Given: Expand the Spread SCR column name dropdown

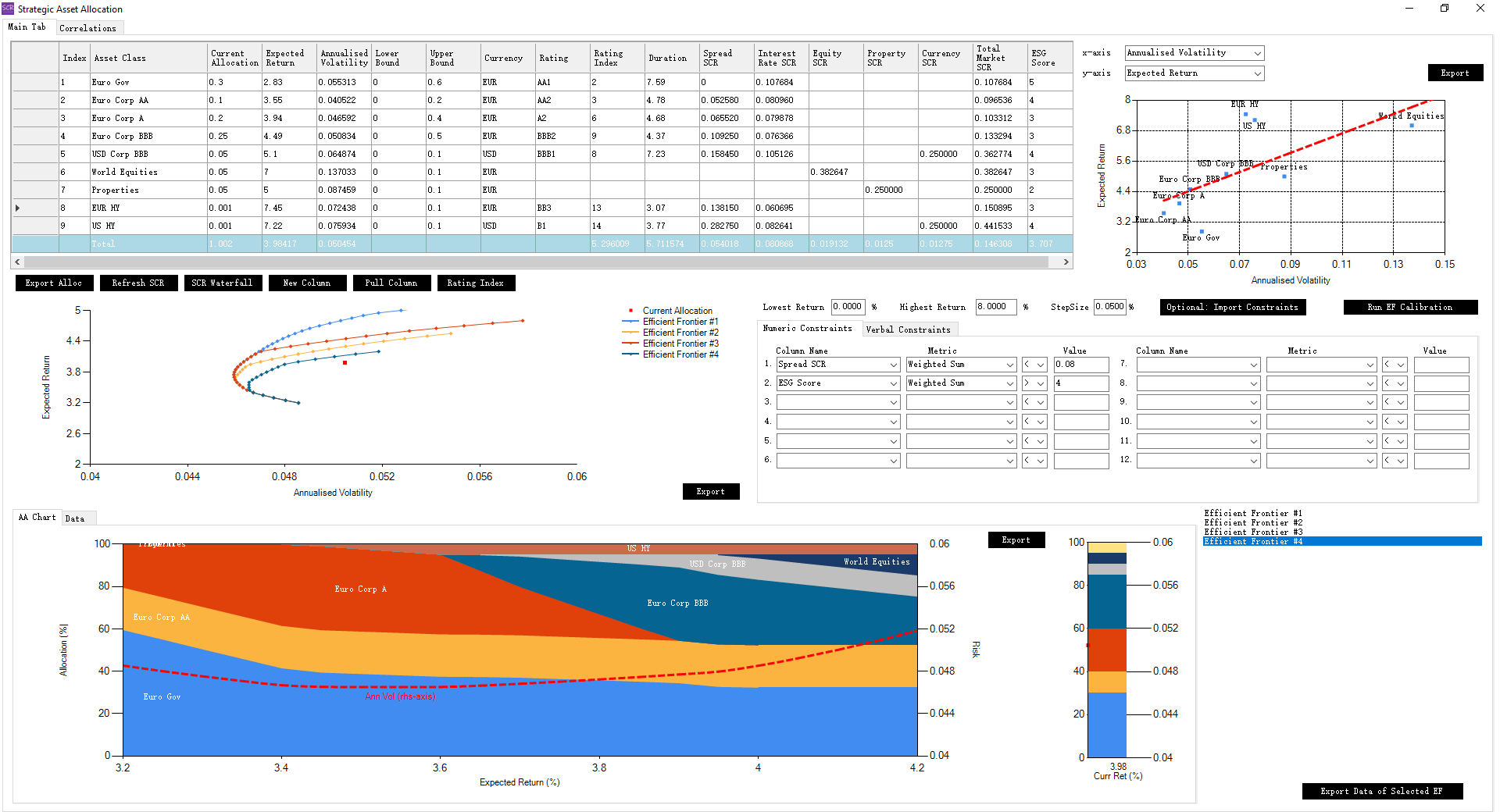Looking at the screenshot, I should pos(893,365).
